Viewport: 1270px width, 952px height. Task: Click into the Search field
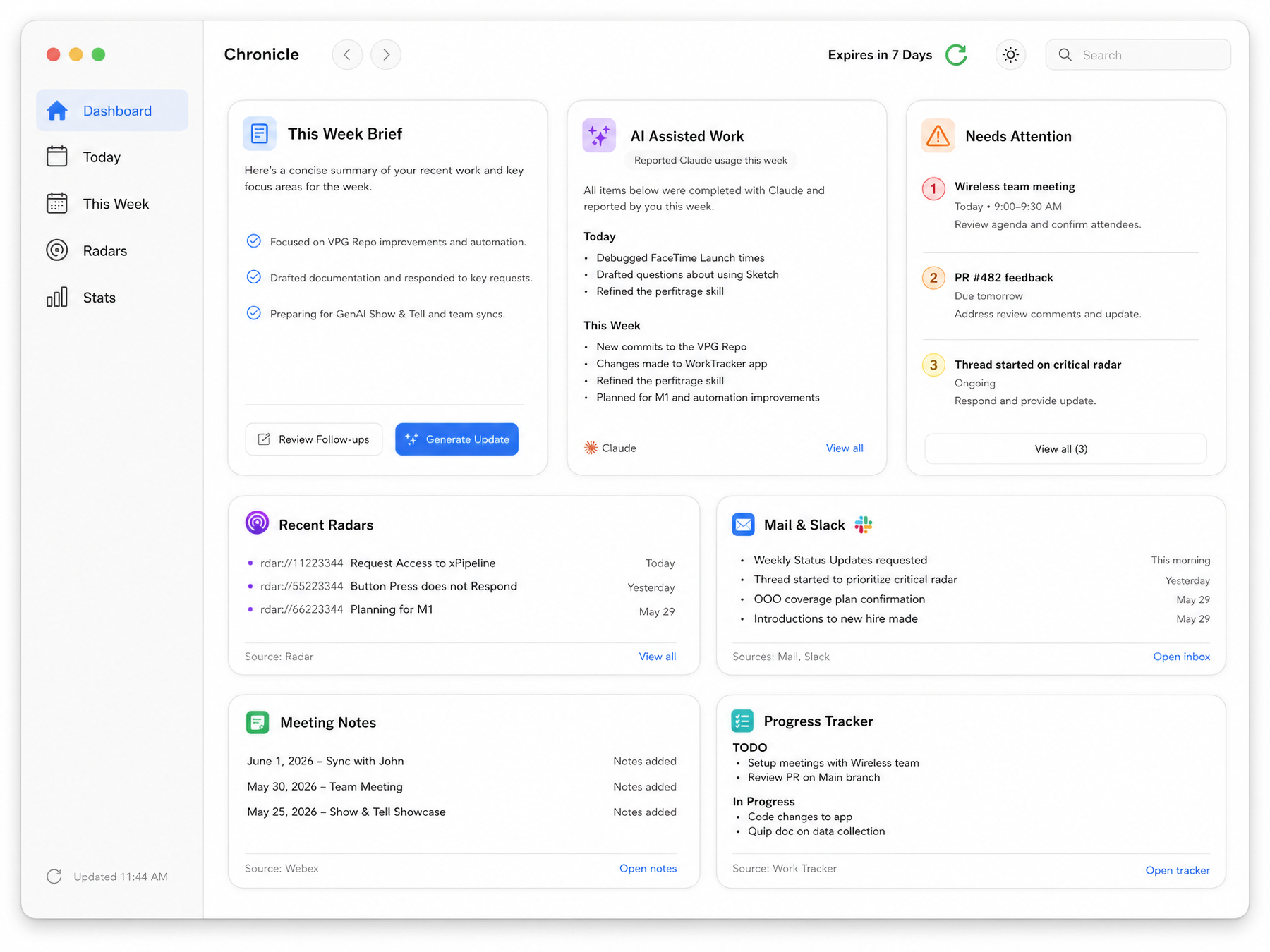tap(1138, 55)
